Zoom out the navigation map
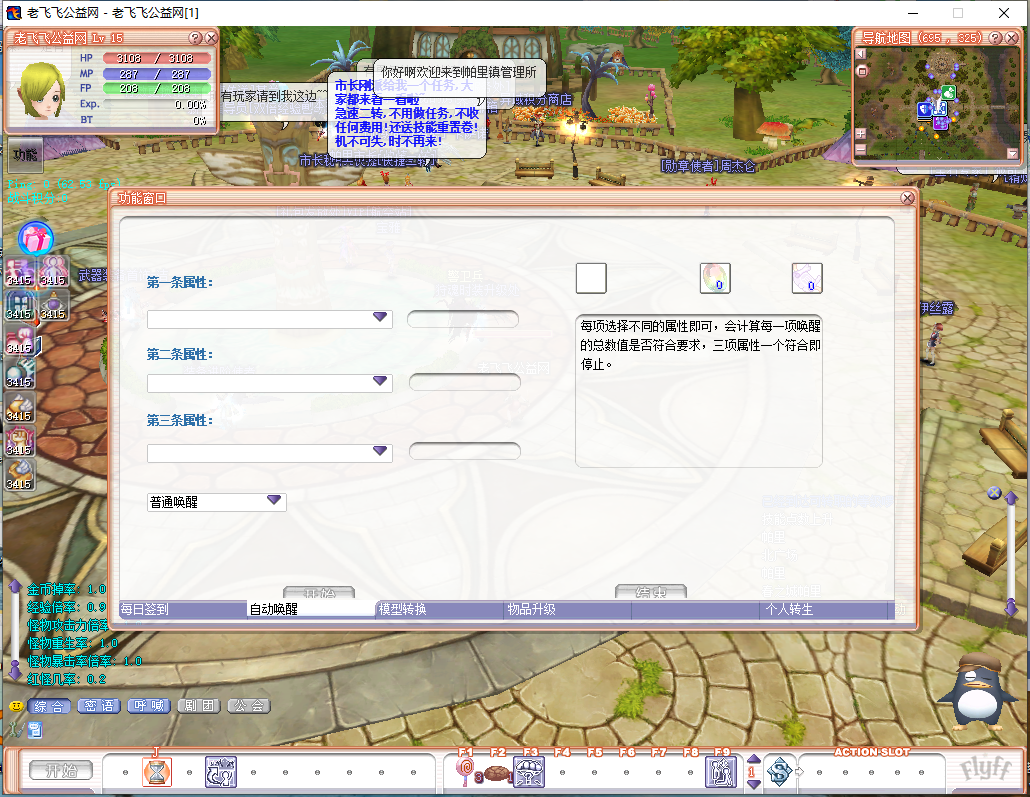 (860, 150)
